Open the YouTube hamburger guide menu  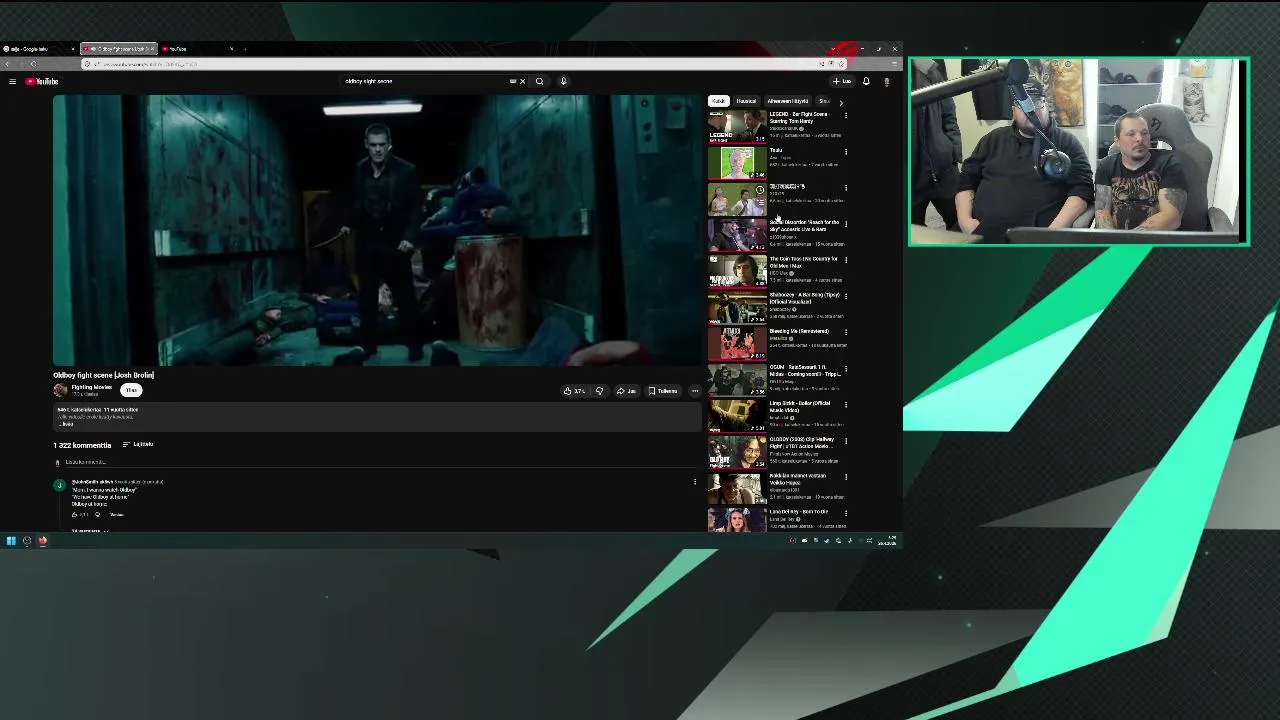[x=12, y=81]
